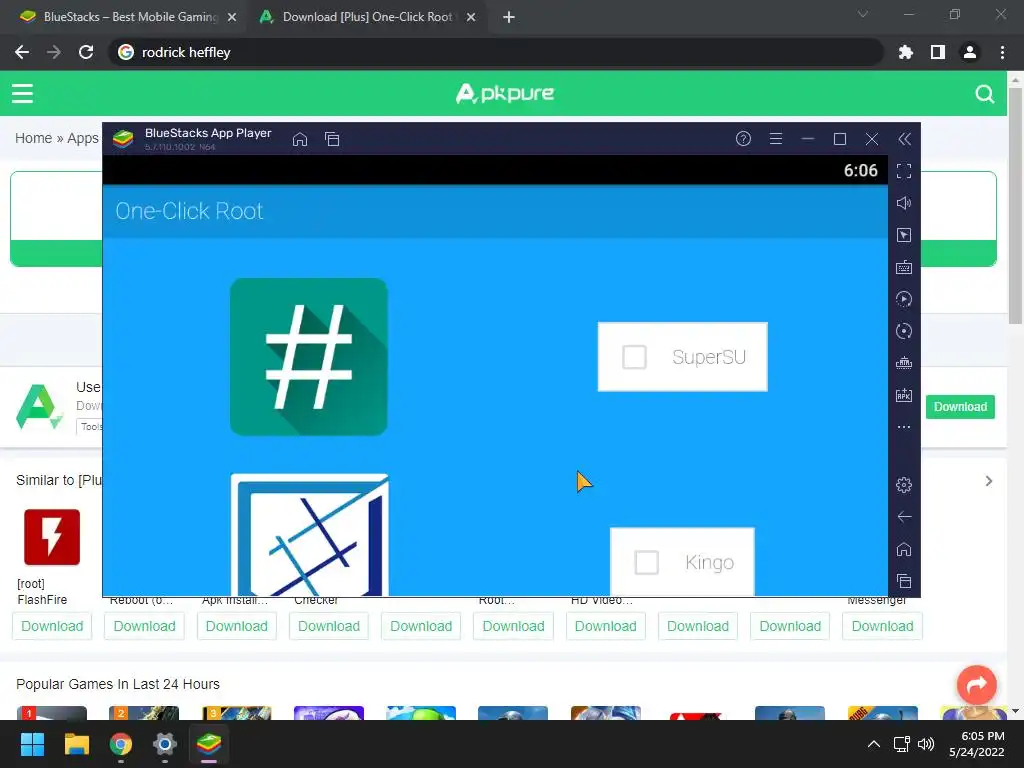Click the APKPure search magnifier icon
Screen dimensions: 1024x768
(985, 94)
